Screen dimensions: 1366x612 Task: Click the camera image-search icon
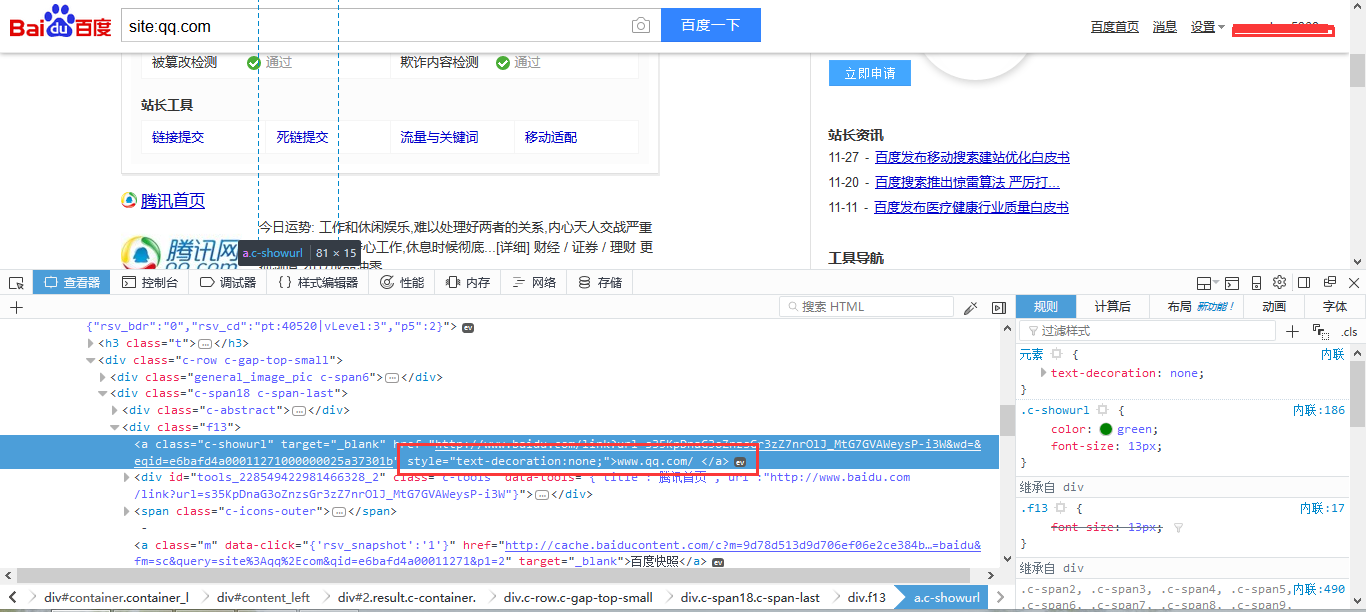(641, 26)
